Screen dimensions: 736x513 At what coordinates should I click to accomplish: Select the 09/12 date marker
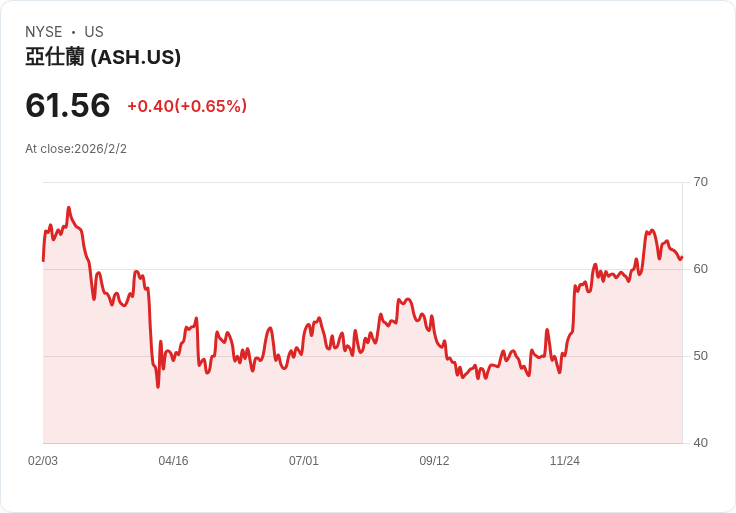click(x=434, y=461)
